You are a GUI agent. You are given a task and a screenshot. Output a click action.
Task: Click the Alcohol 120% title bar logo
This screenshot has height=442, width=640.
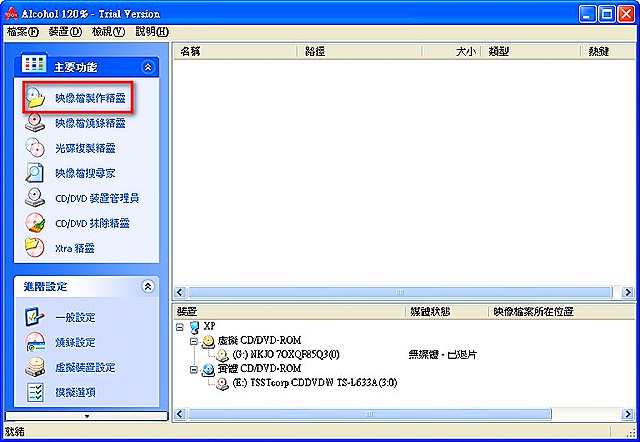(x=11, y=14)
